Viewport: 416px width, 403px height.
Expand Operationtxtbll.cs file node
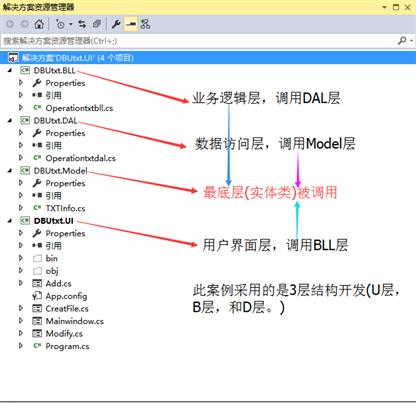21,108
